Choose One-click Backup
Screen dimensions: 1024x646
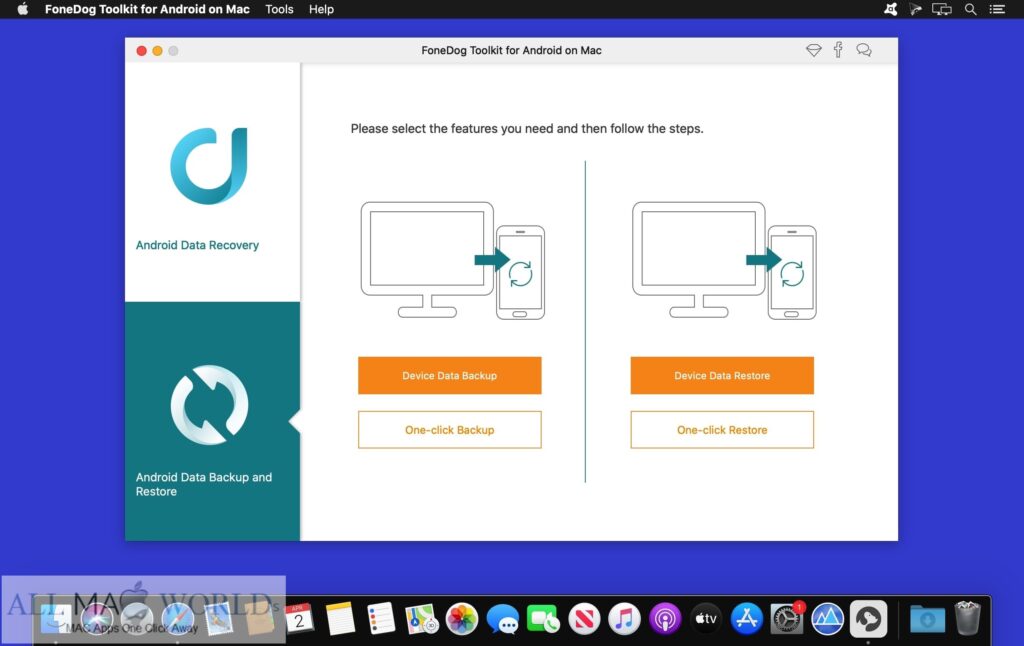click(449, 430)
